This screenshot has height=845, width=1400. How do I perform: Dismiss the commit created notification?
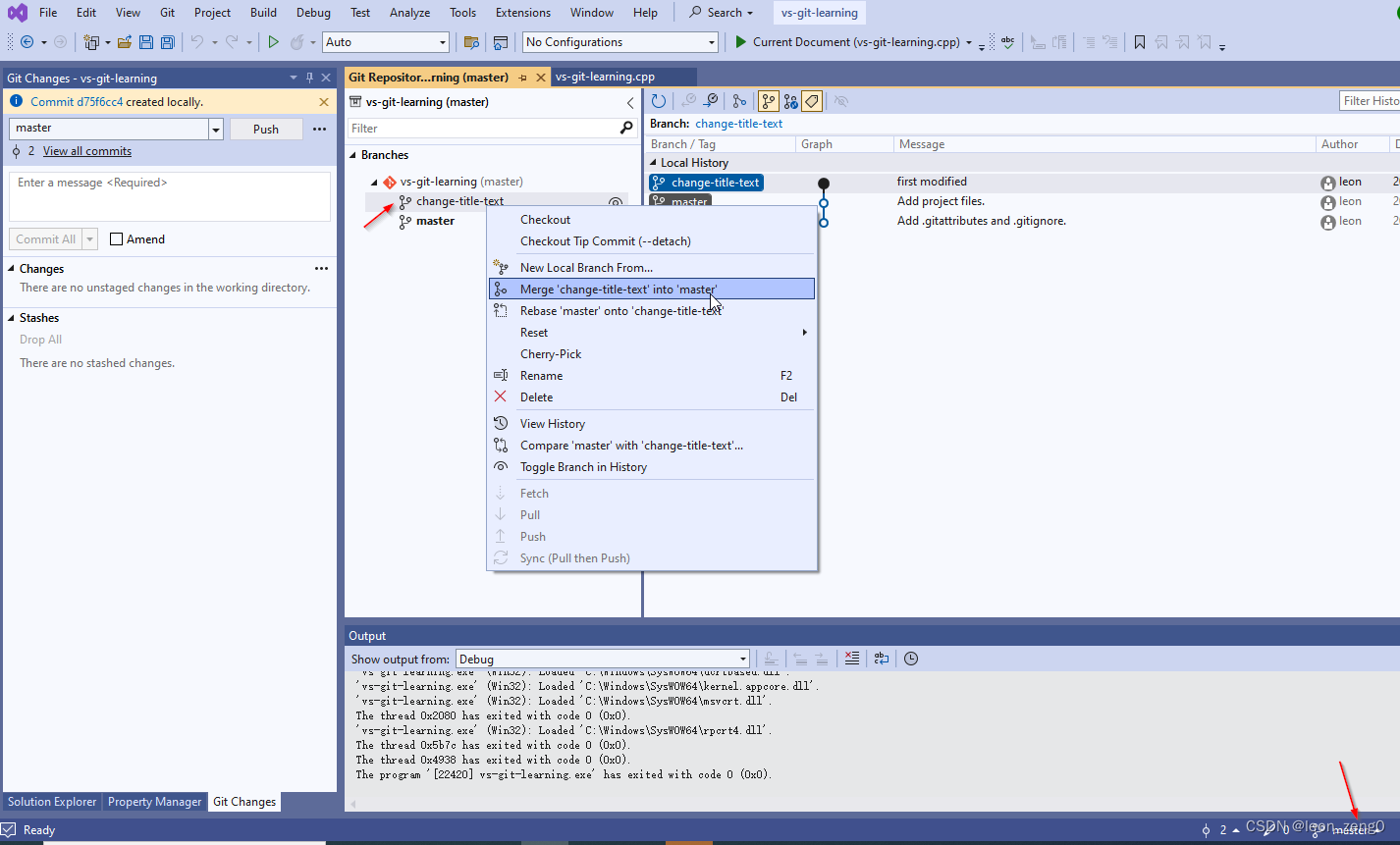[x=324, y=102]
